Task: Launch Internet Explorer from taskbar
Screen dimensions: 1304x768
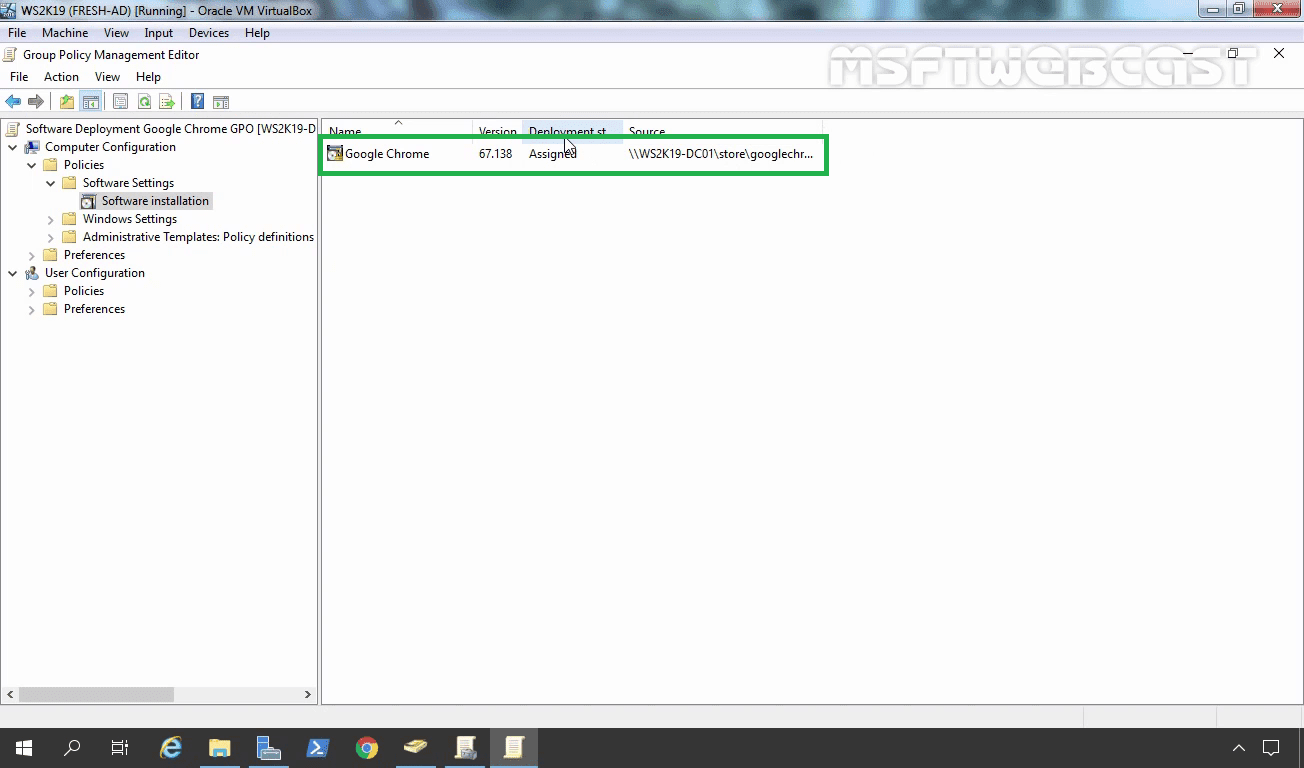Action: tap(171, 748)
